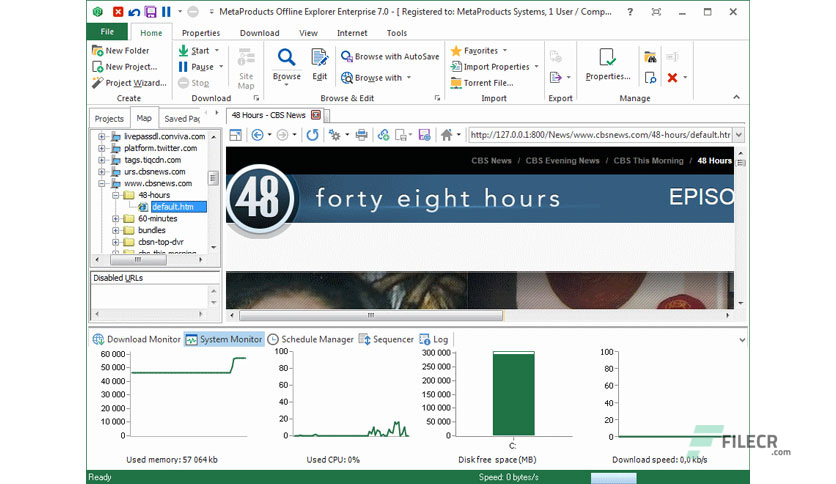Toggle the panel layout icon in browser toolbar
This screenshot has width=836, height=484.
[x=235, y=135]
